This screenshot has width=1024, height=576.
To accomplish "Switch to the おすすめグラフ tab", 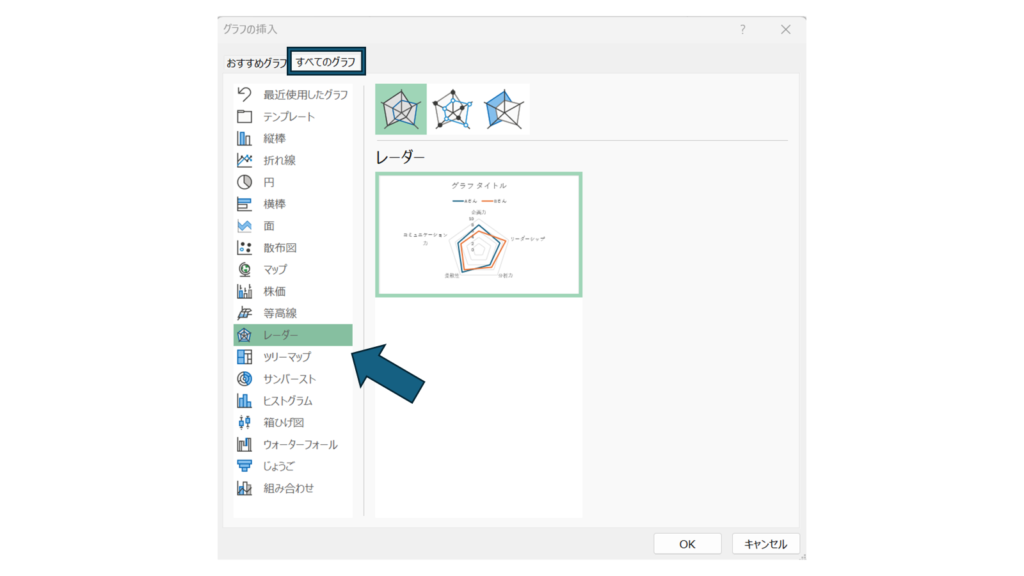I will (x=256, y=63).
